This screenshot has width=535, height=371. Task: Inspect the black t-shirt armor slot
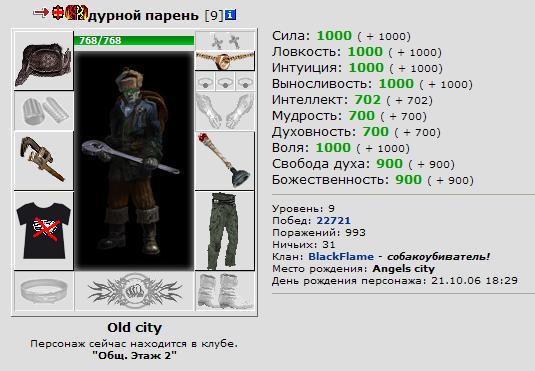[x=44, y=231]
